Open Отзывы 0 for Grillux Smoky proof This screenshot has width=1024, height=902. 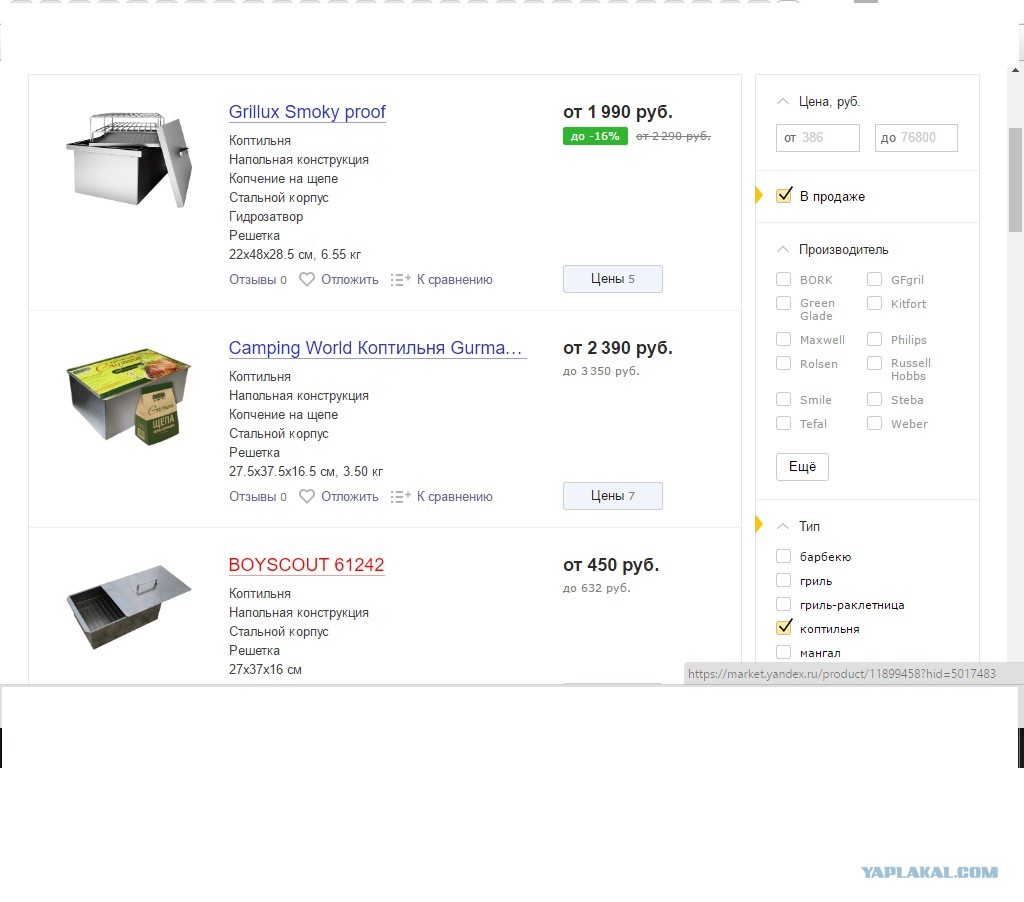click(x=257, y=280)
